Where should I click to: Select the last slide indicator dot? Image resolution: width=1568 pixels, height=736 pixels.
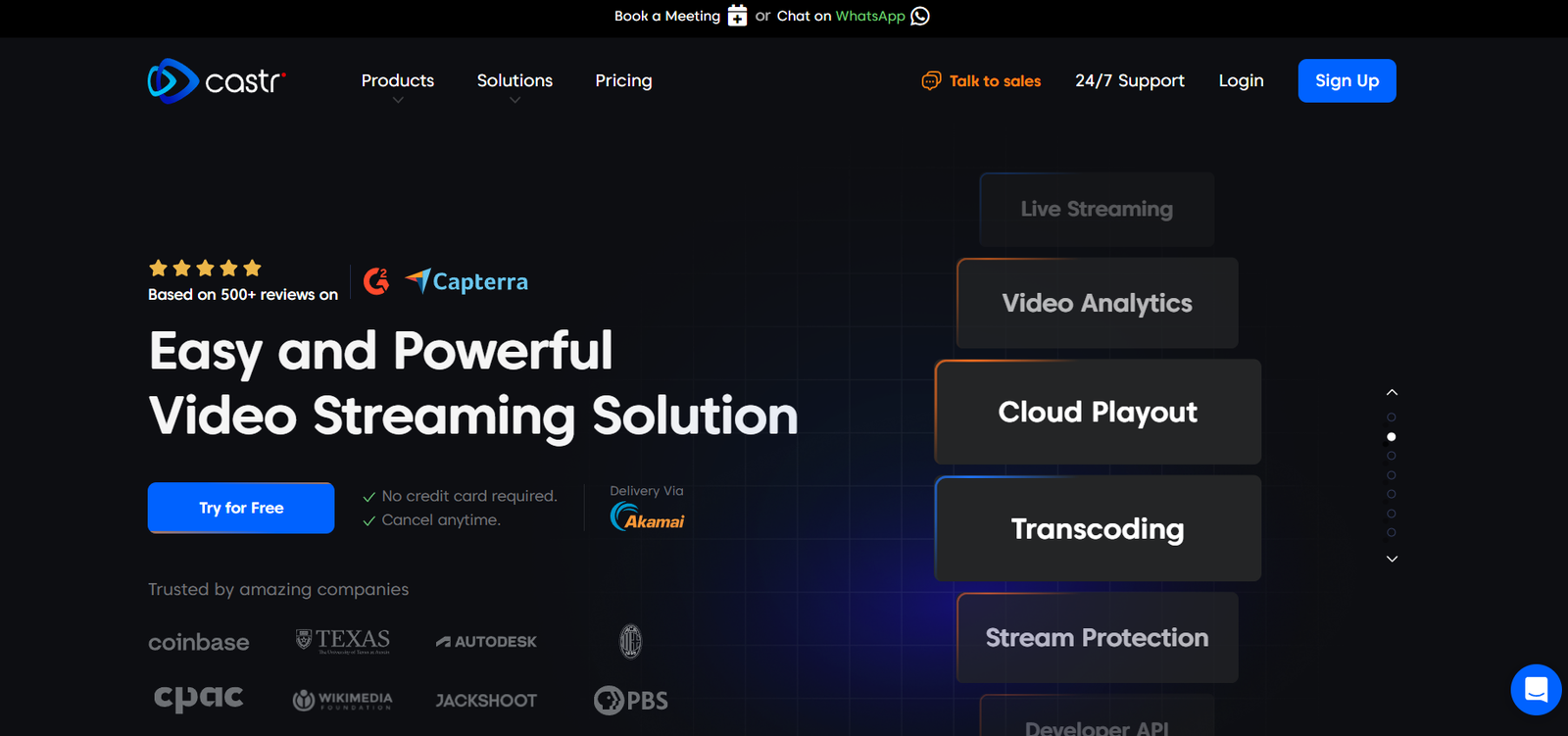(1392, 533)
